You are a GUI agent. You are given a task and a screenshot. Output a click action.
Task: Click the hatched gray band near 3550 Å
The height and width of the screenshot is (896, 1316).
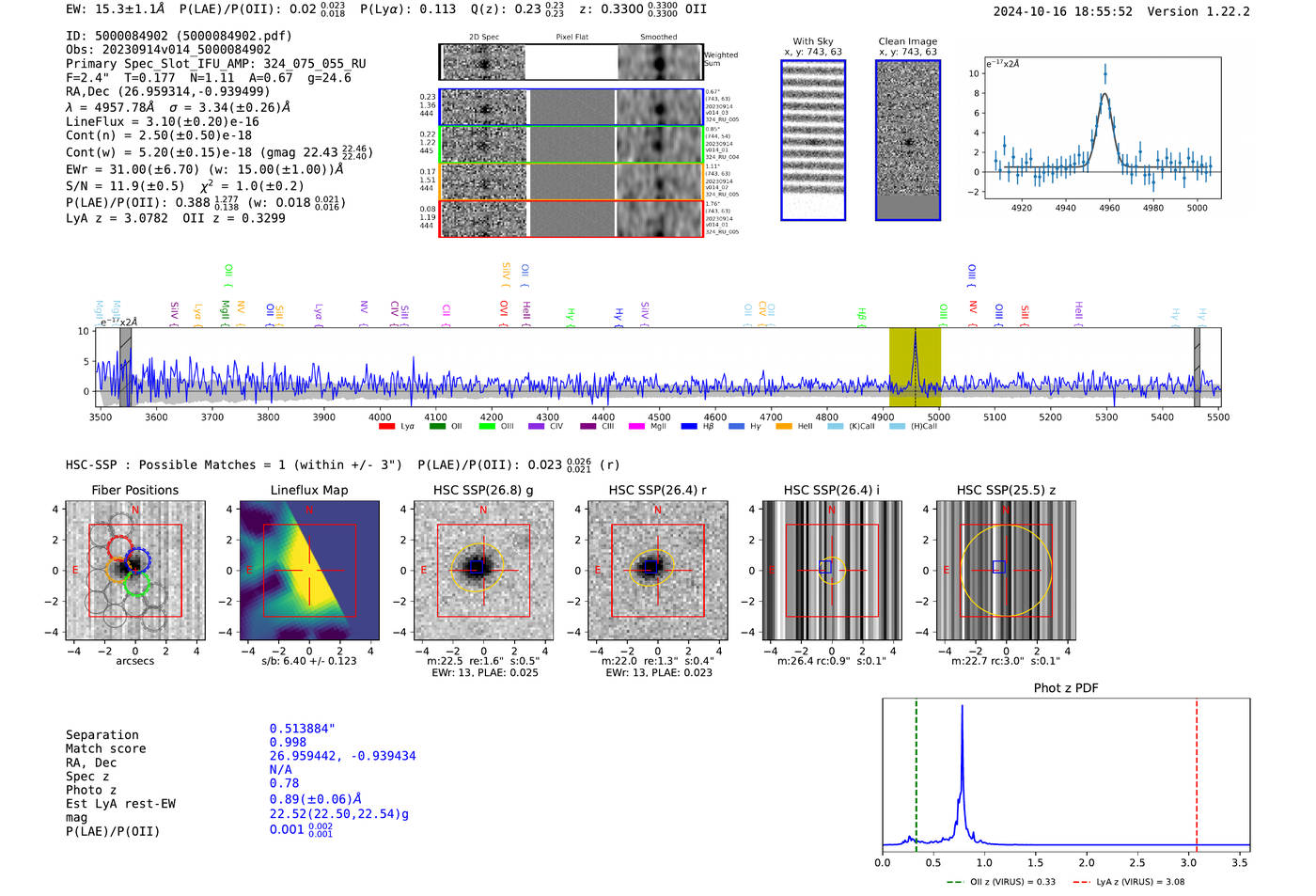pos(125,367)
